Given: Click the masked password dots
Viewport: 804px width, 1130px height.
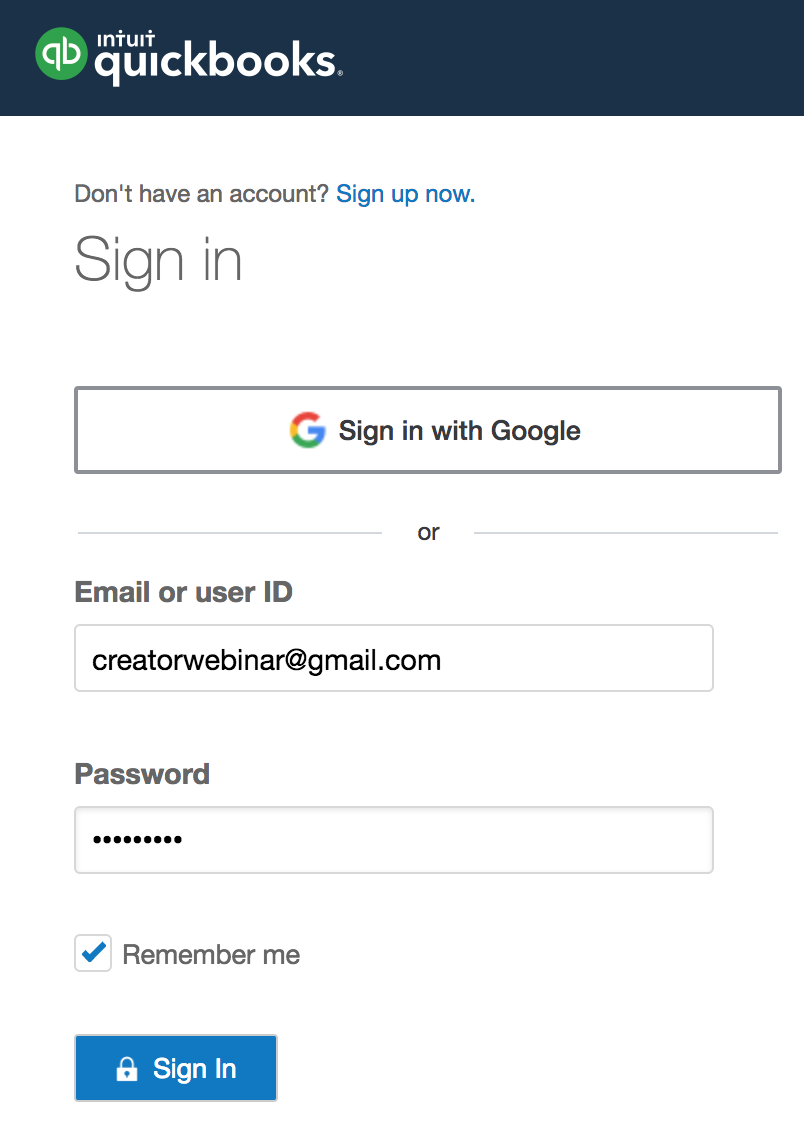Looking at the screenshot, I should [x=137, y=841].
